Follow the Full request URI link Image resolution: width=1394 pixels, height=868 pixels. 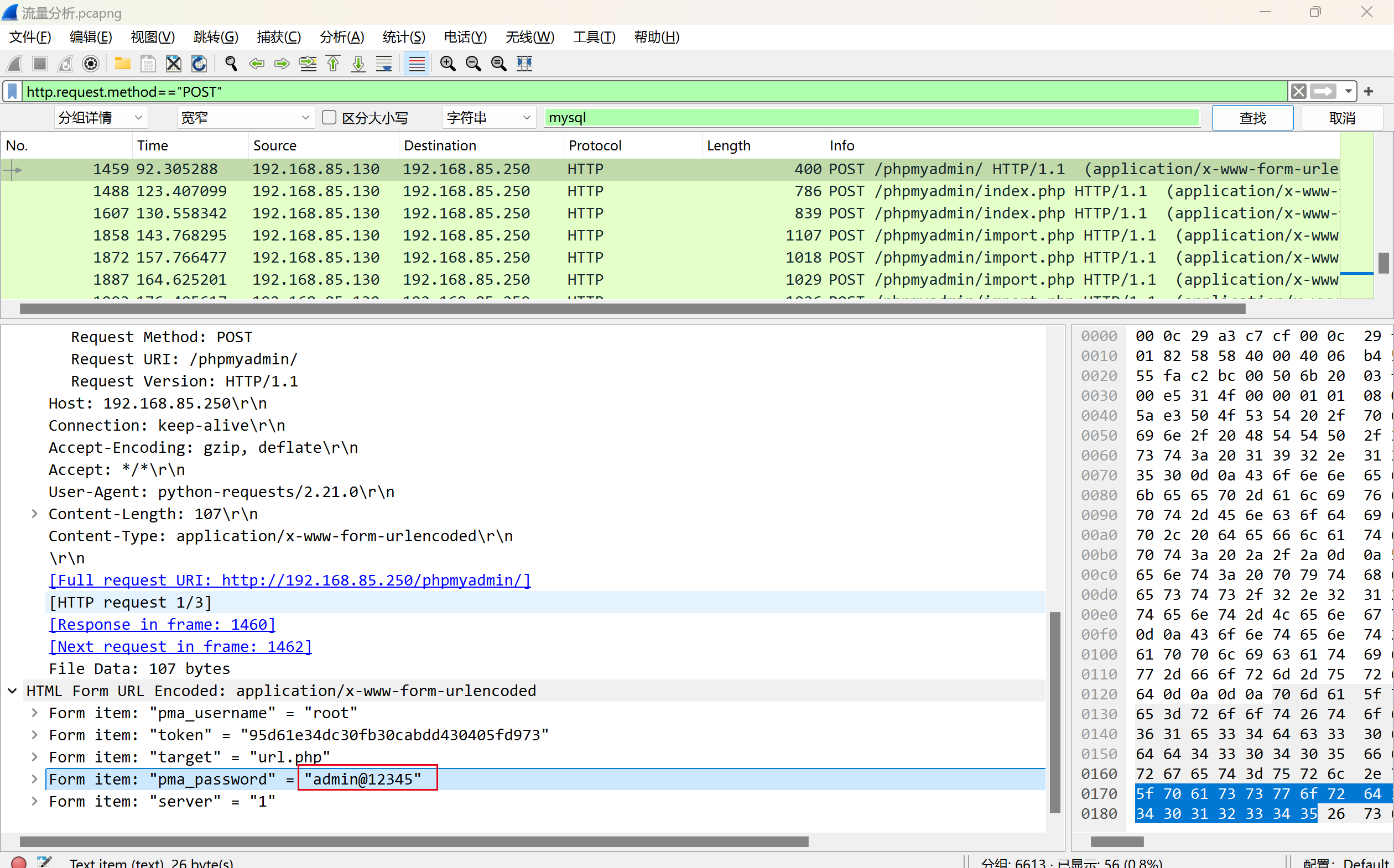point(290,580)
